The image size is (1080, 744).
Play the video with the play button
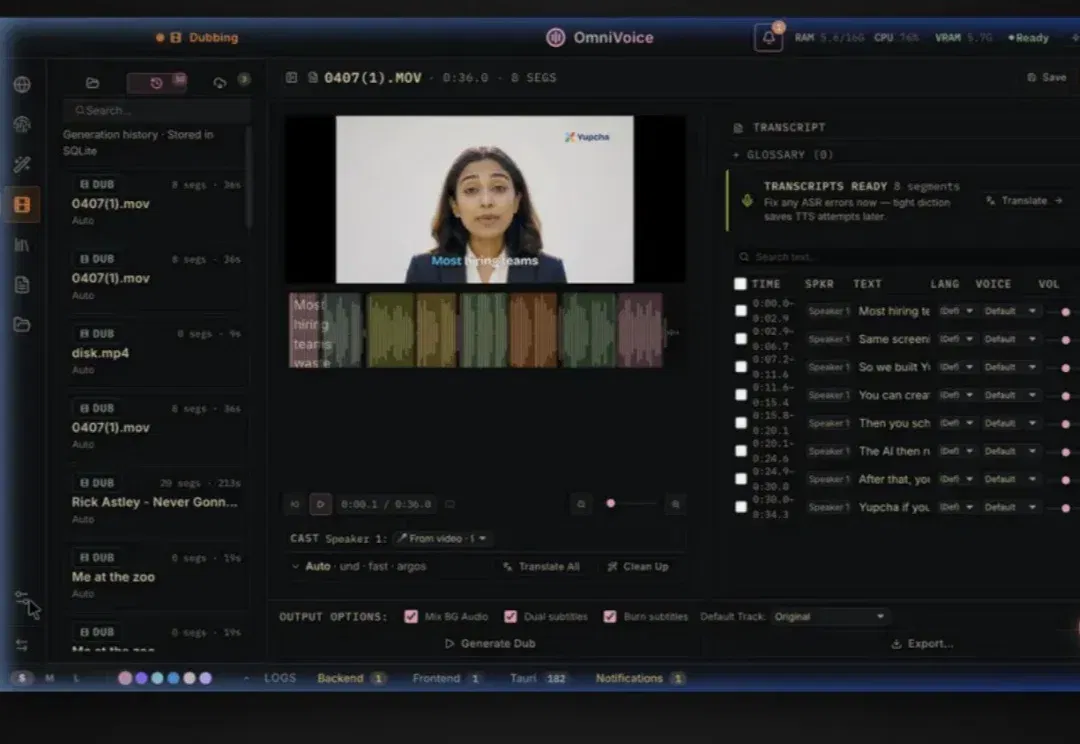[320, 504]
